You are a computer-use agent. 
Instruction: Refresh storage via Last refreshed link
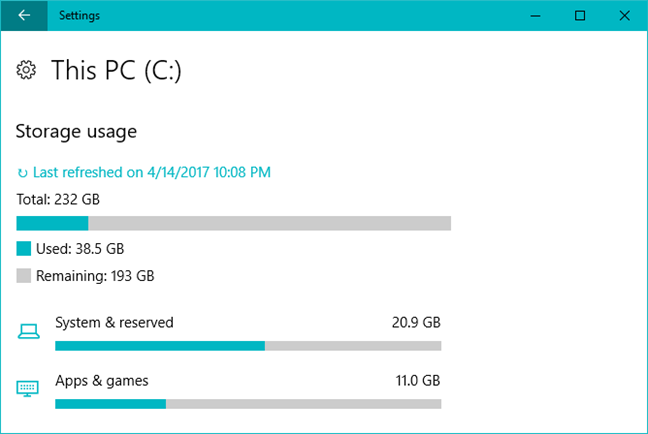coord(152,172)
